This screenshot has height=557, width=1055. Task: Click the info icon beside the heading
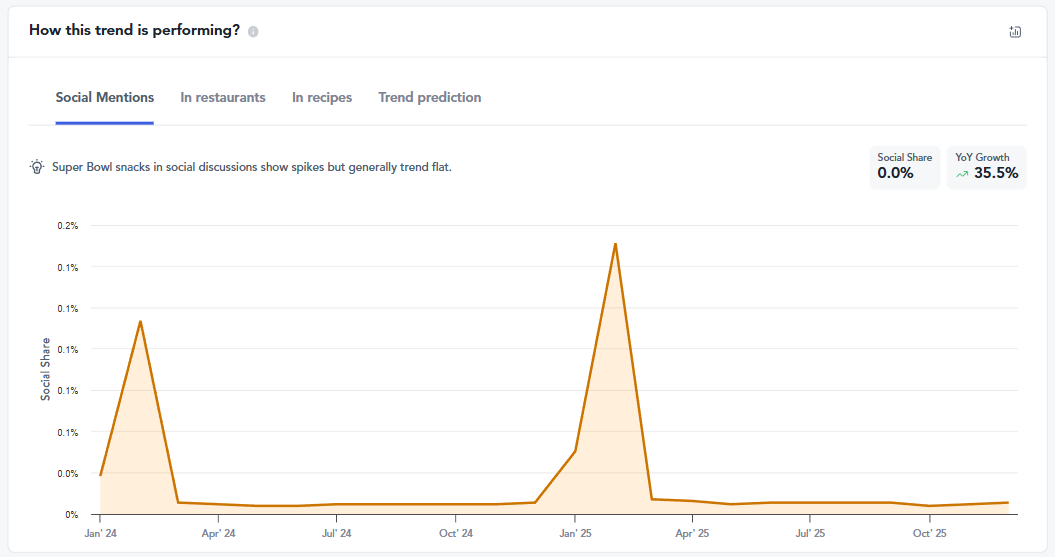253,31
